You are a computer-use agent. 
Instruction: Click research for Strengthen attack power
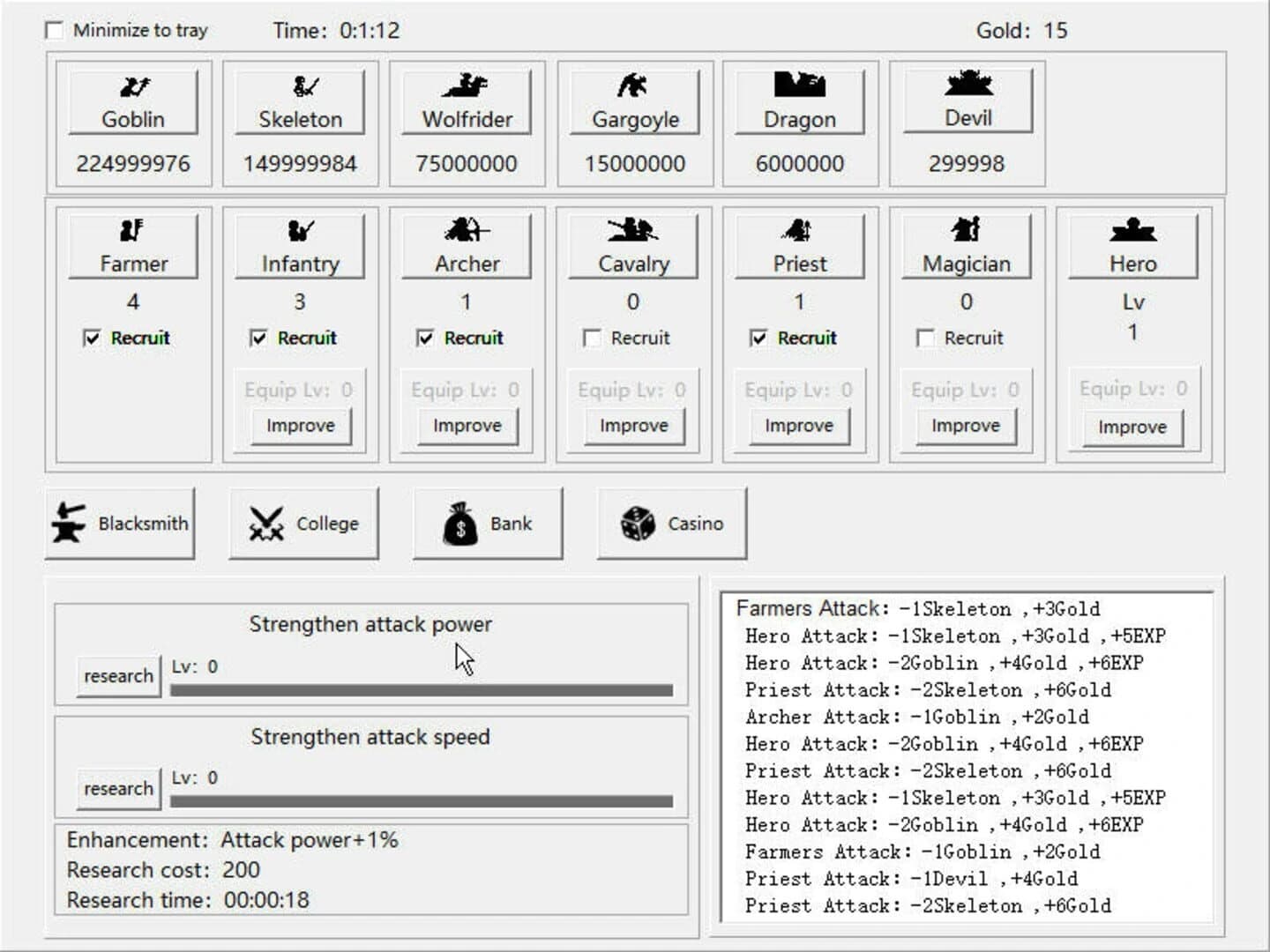pyautogui.click(x=116, y=676)
